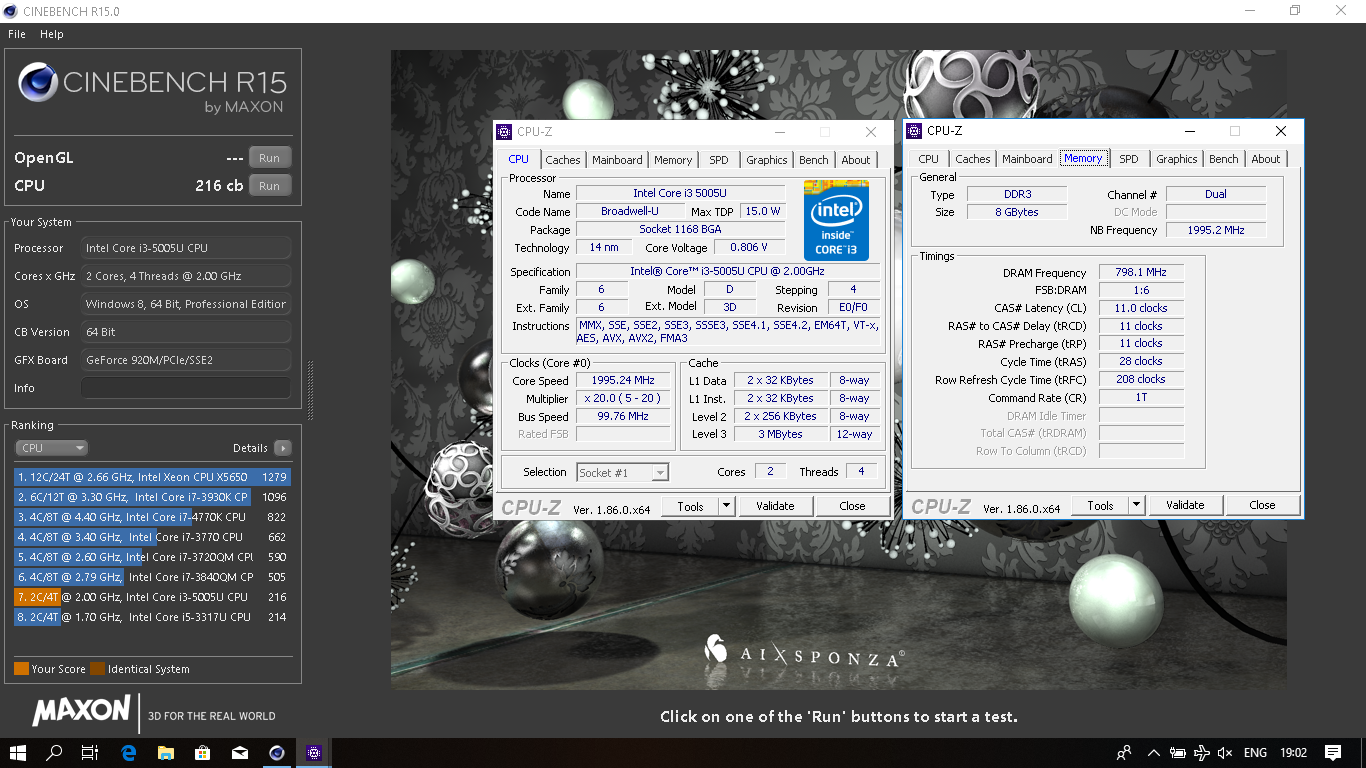Select CPU tab in Memory CPU-Z window
The image size is (1366, 768).
point(929,159)
